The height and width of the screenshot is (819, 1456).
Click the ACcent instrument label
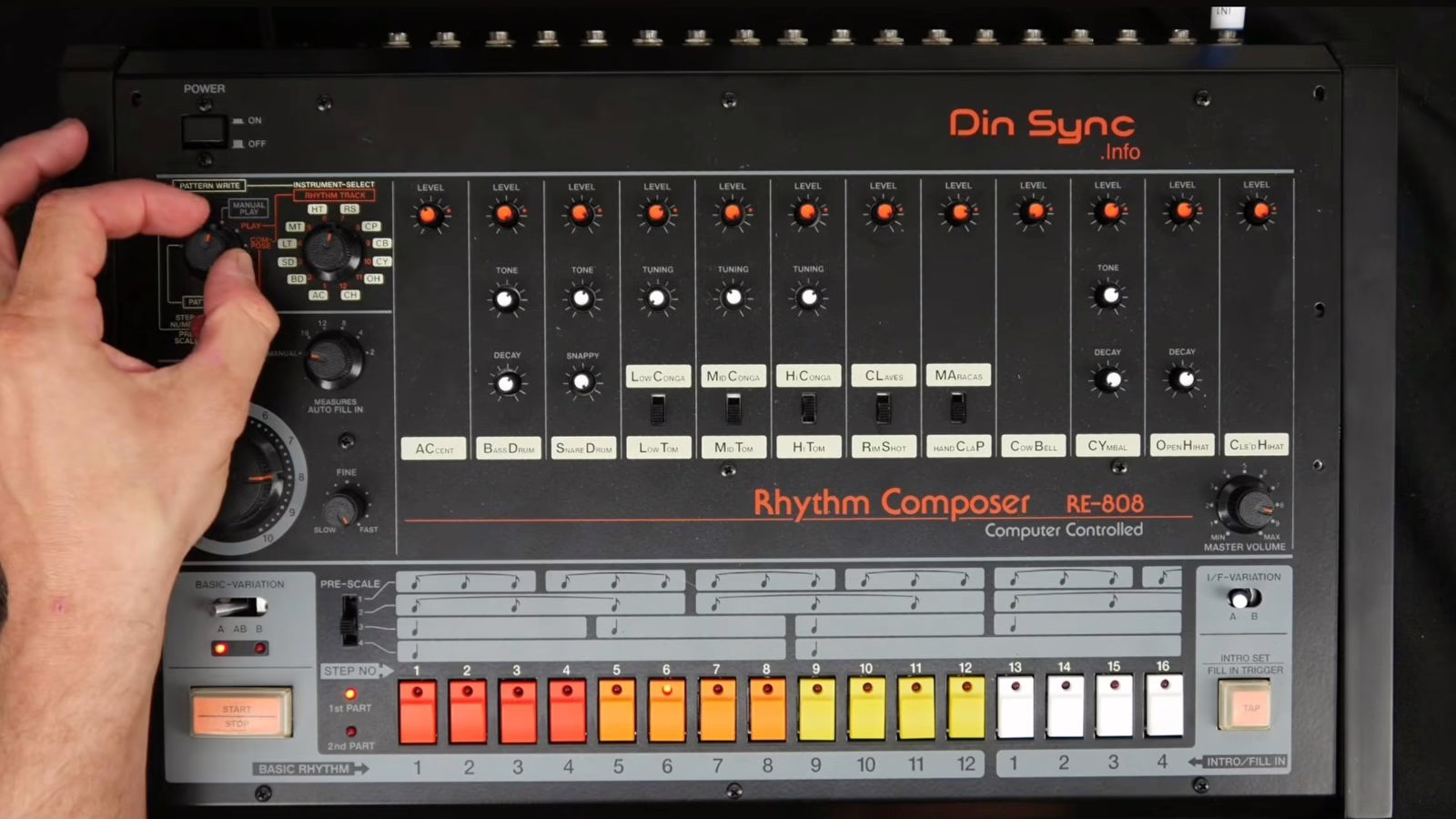point(434,449)
